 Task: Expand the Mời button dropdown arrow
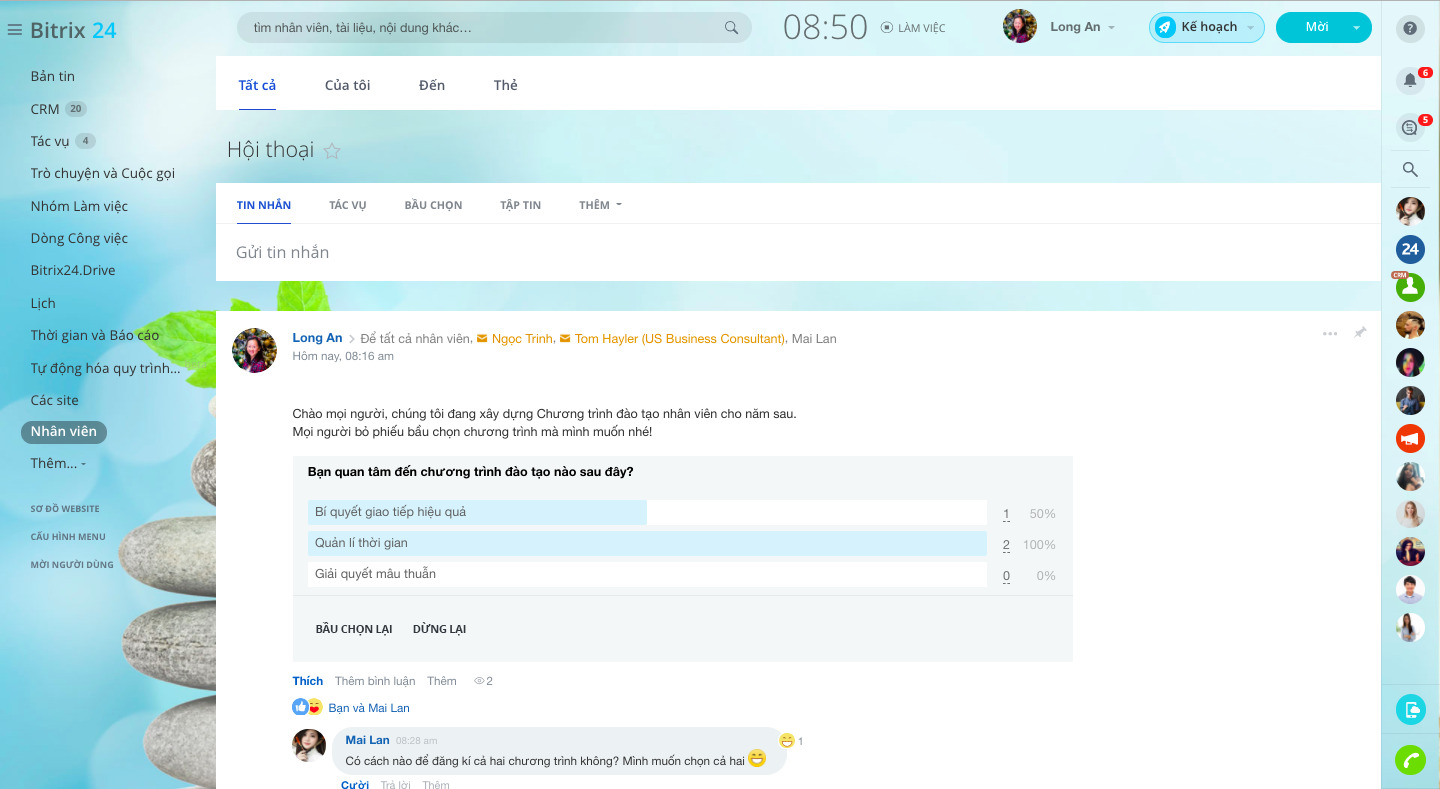click(x=1357, y=28)
